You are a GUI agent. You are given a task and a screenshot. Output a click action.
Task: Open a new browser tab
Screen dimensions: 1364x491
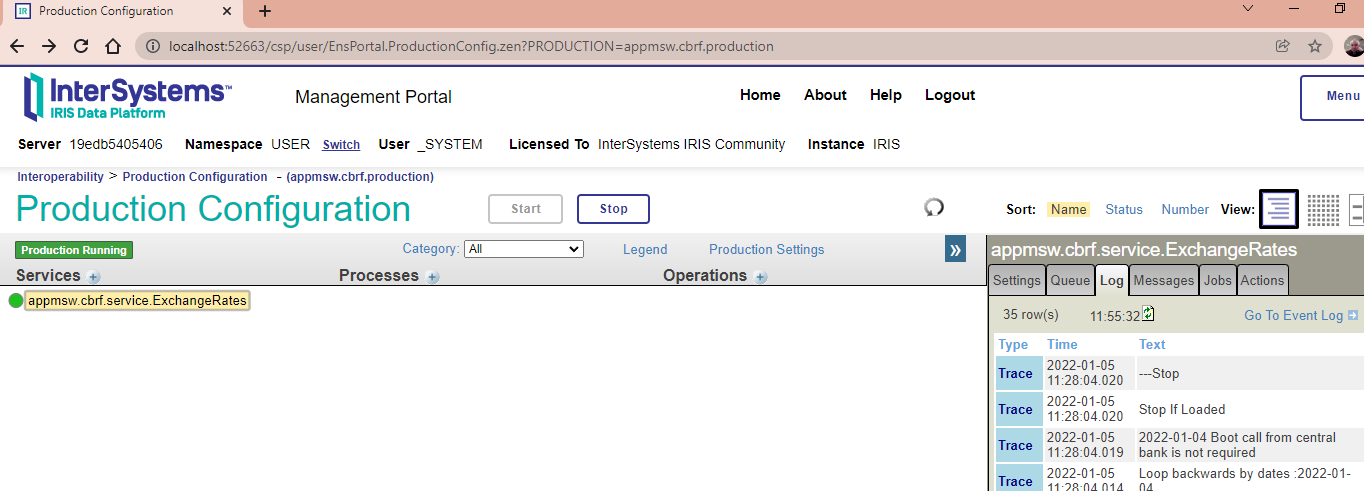click(265, 11)
